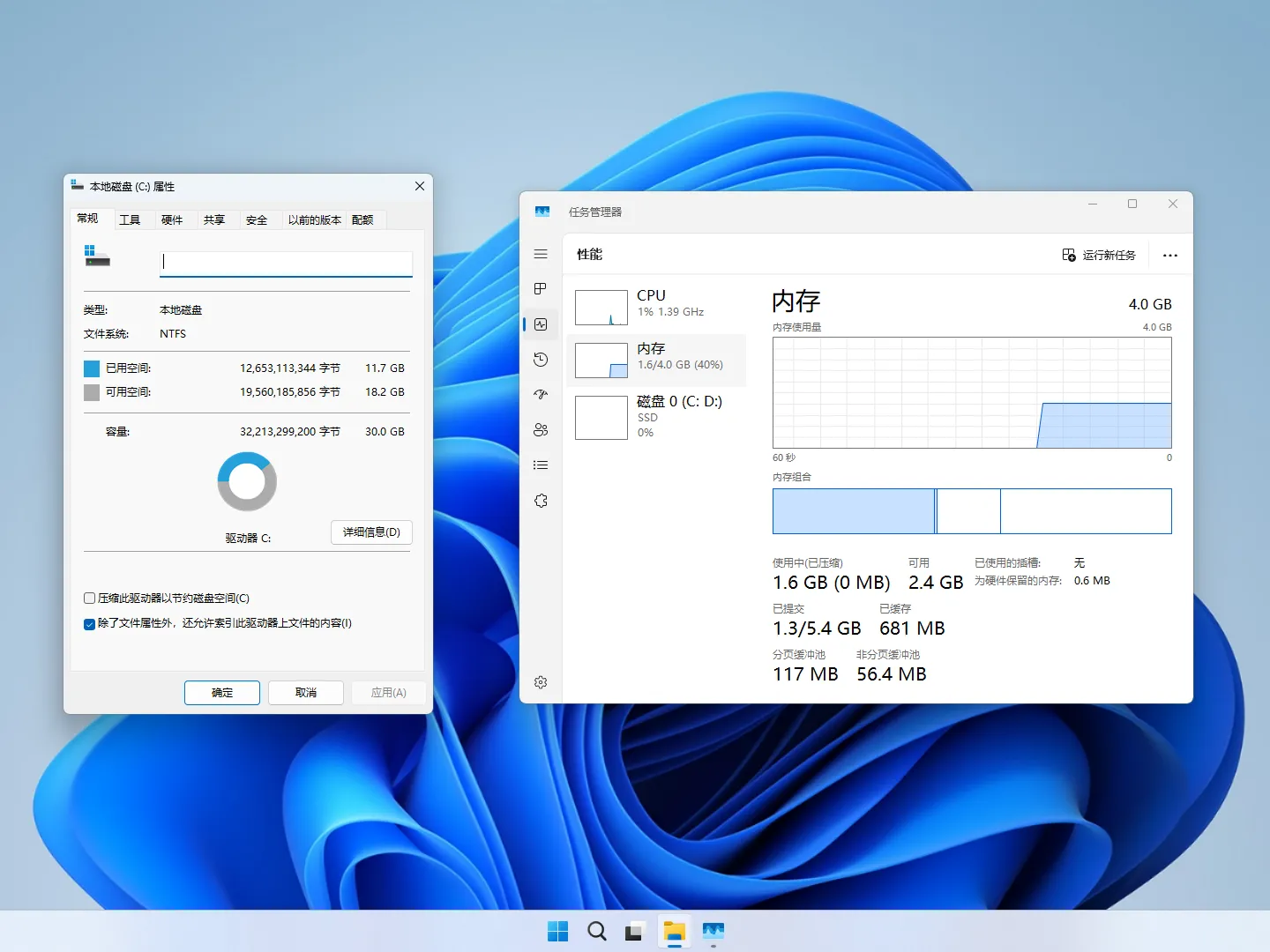Click the drive label input field
Image resolution: width=1270 pixels, height=952 pixels.
[286, 263]
